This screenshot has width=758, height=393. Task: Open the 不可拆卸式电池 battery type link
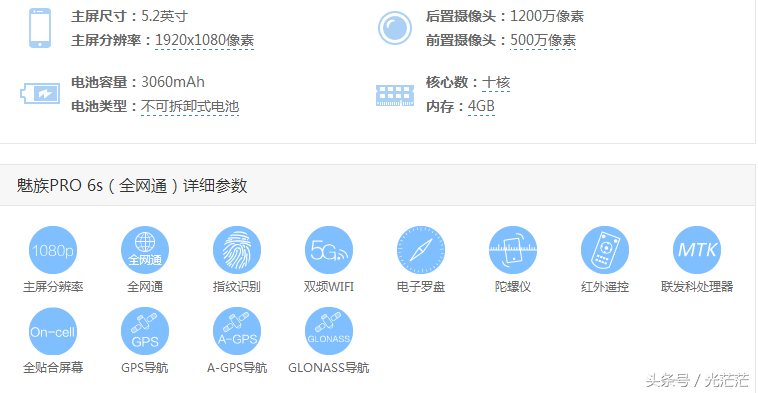(190, 106)
